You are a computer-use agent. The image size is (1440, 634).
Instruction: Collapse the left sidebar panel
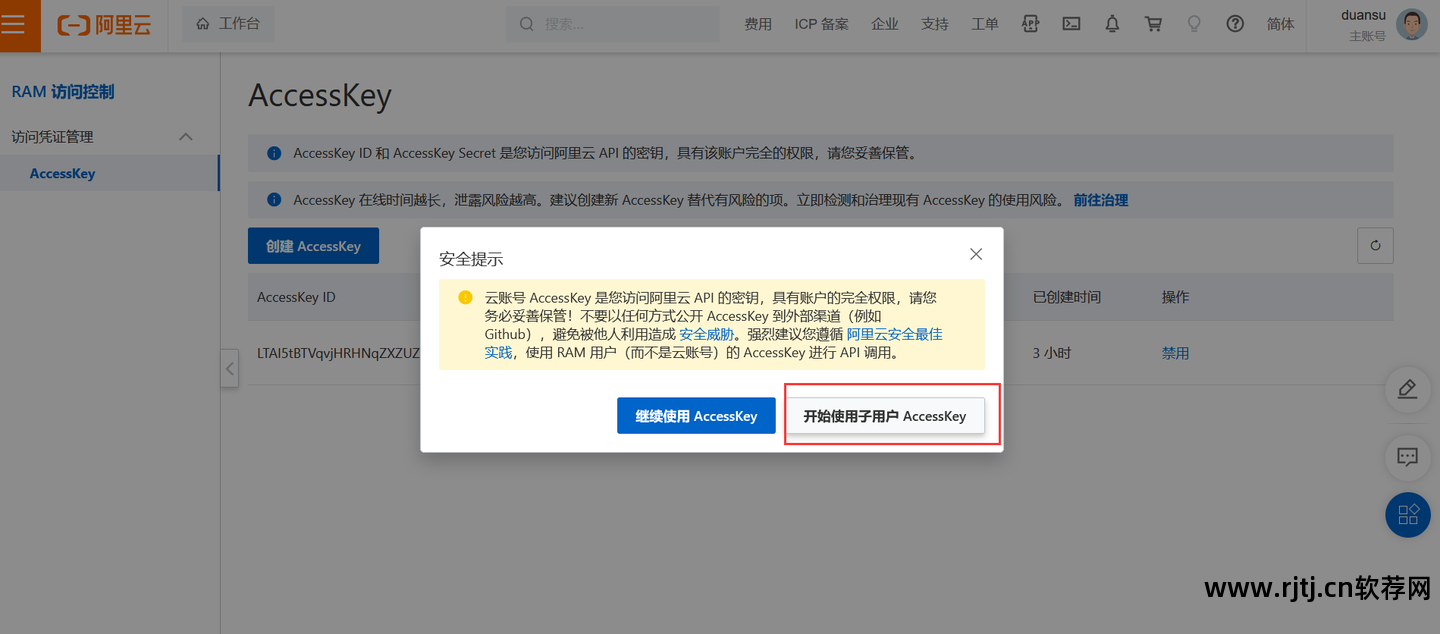pyautogui.click(x=230, y=368)
